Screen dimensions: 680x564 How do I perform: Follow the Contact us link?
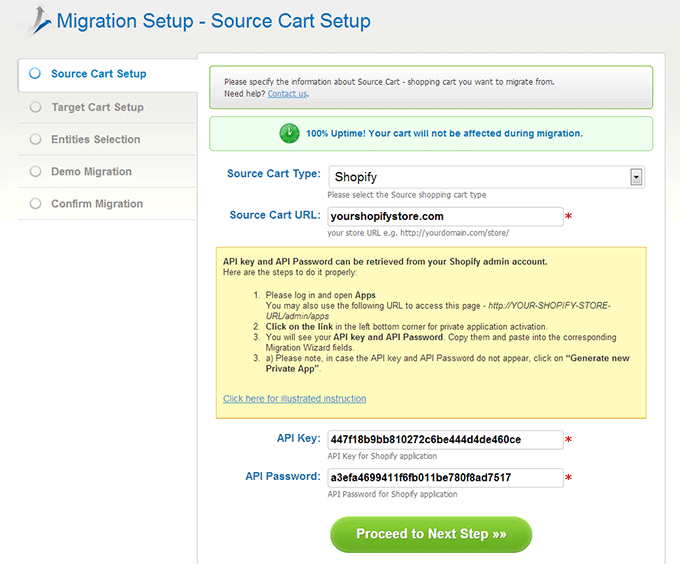[x=287, y=94]
